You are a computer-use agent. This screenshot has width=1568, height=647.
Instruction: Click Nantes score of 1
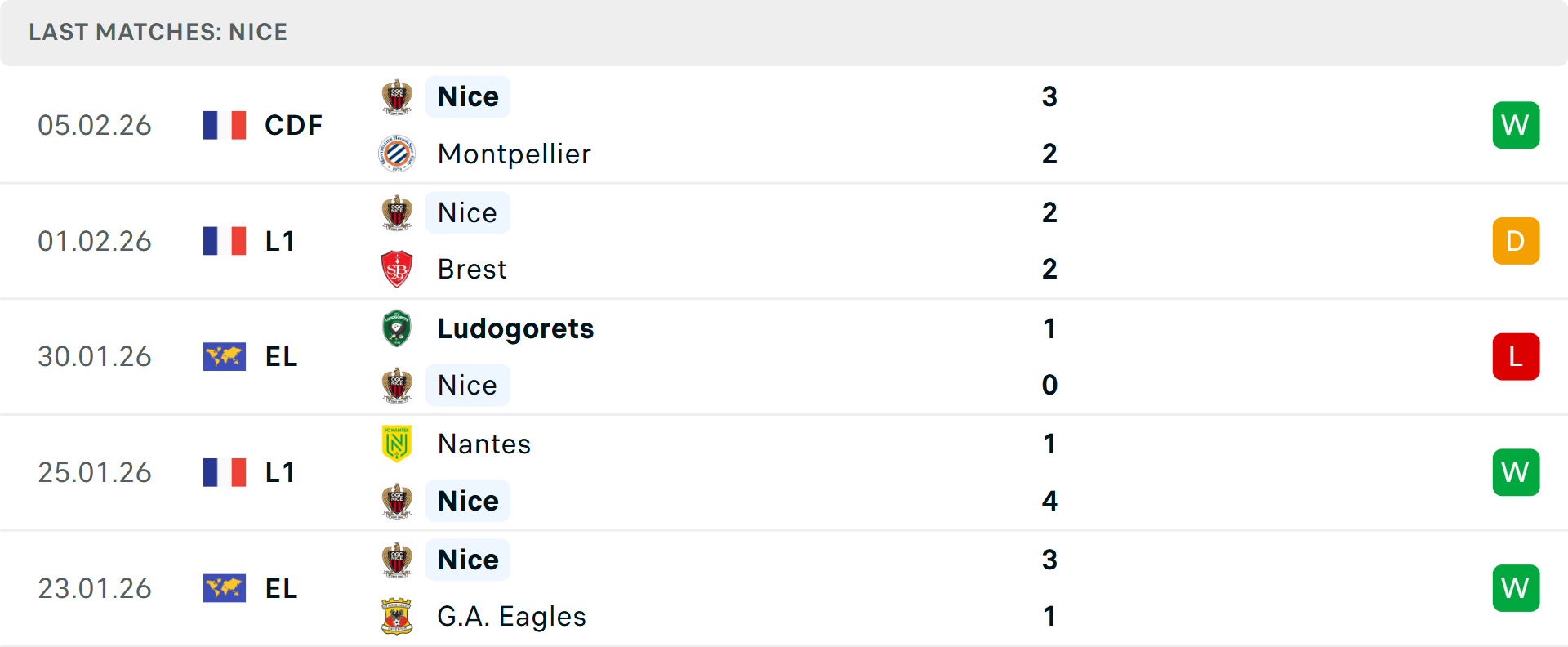1049,444
